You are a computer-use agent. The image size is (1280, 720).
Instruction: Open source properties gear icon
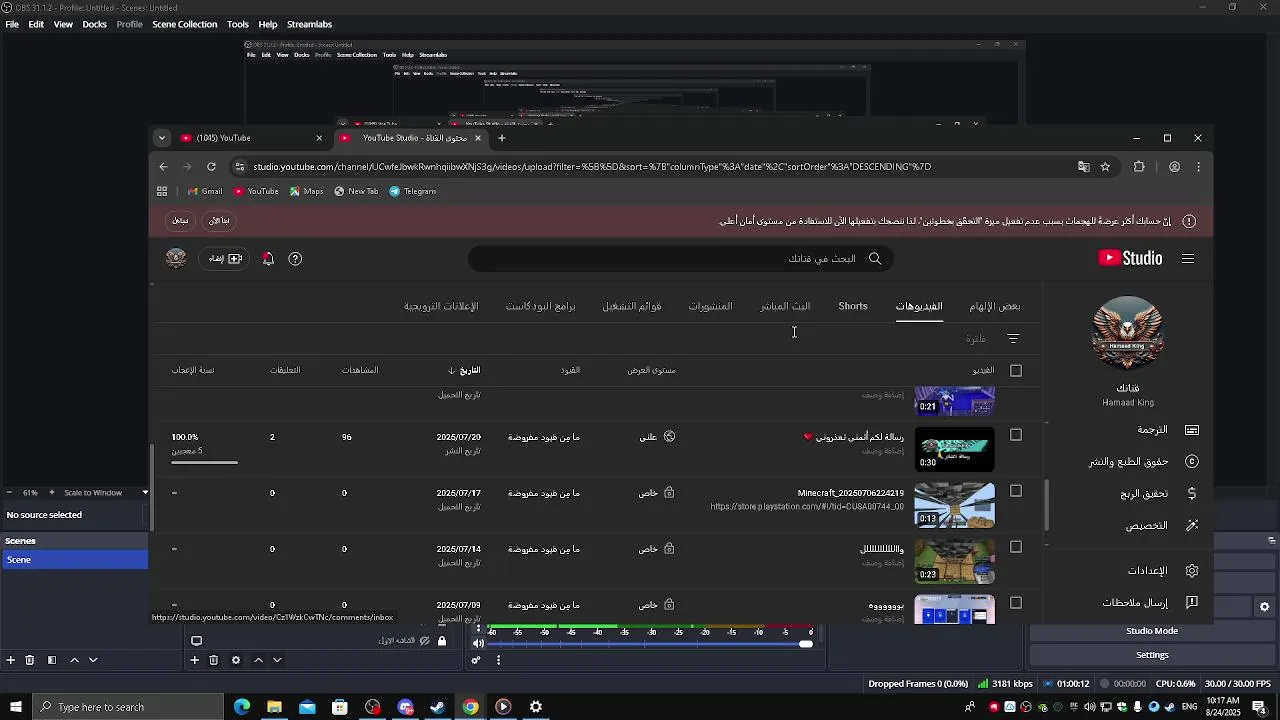click(235, 660)
